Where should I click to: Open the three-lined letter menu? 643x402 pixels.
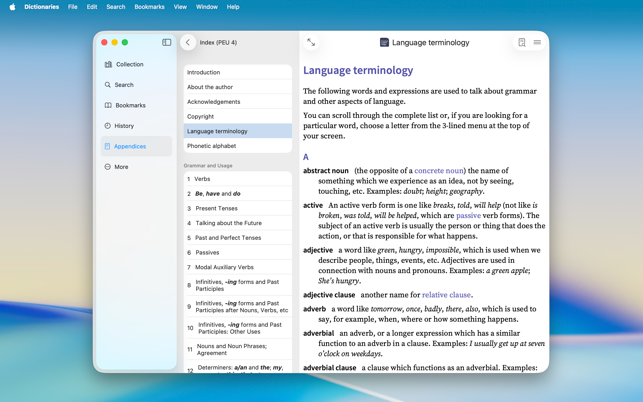point(537,42)
